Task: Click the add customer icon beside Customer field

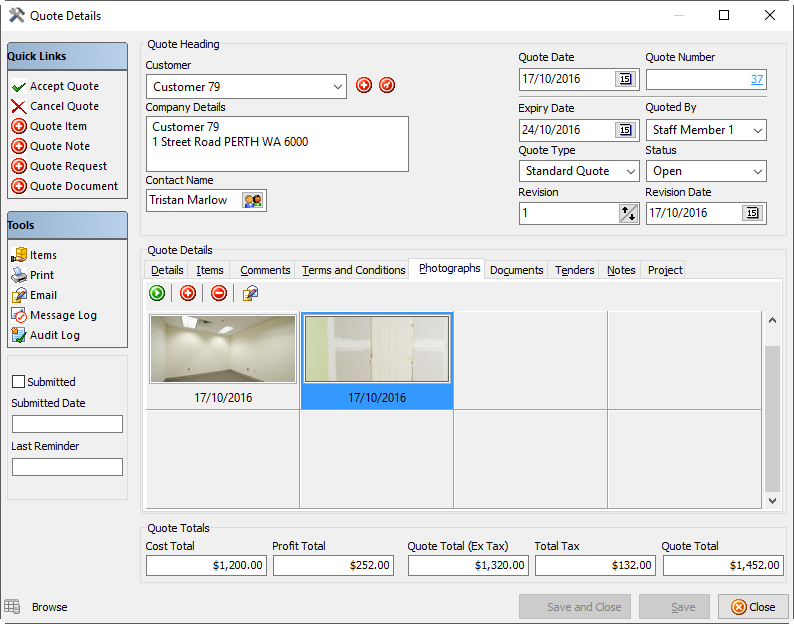Action: coord(364,86)
